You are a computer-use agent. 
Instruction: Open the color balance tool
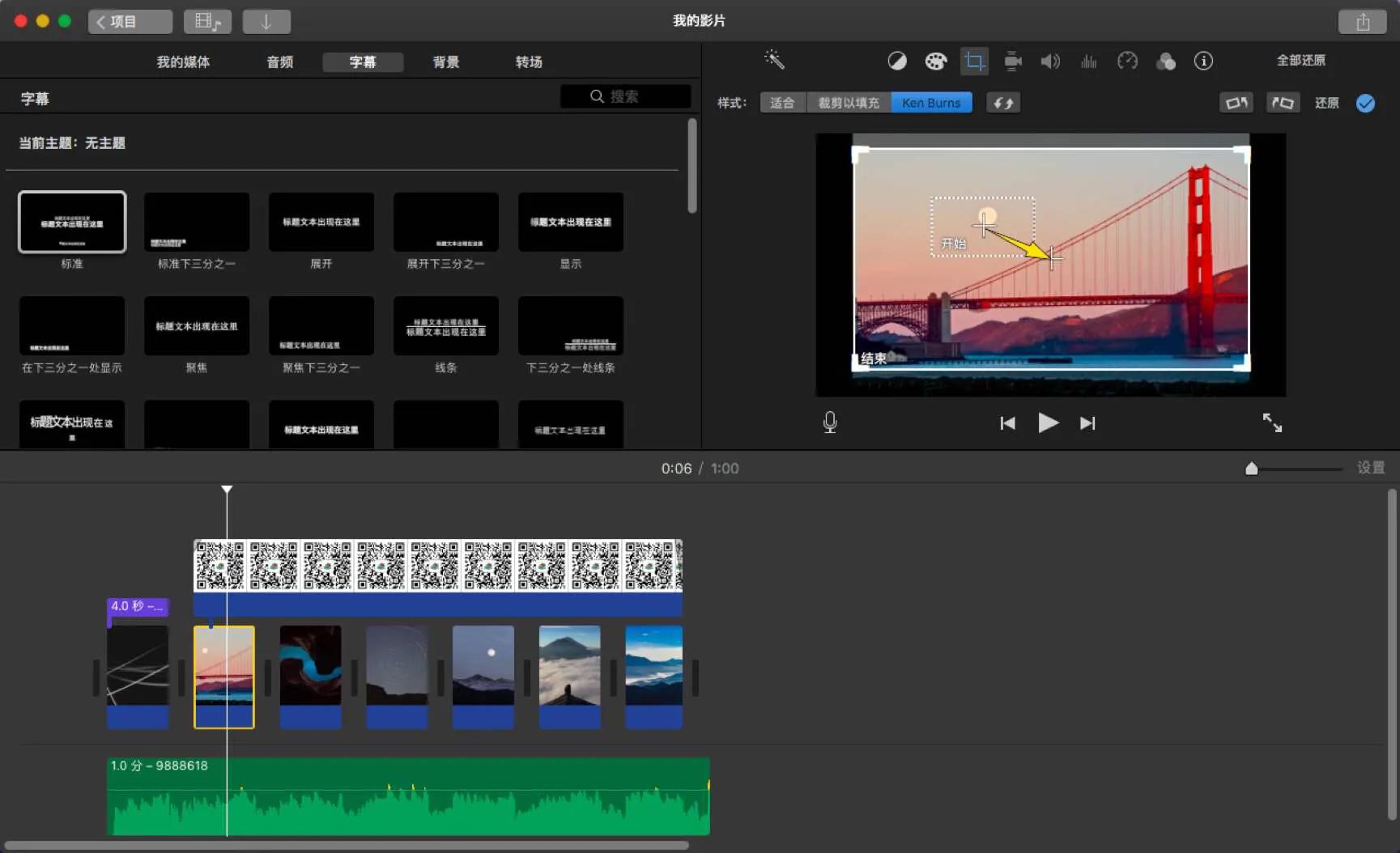coord(897,62)
